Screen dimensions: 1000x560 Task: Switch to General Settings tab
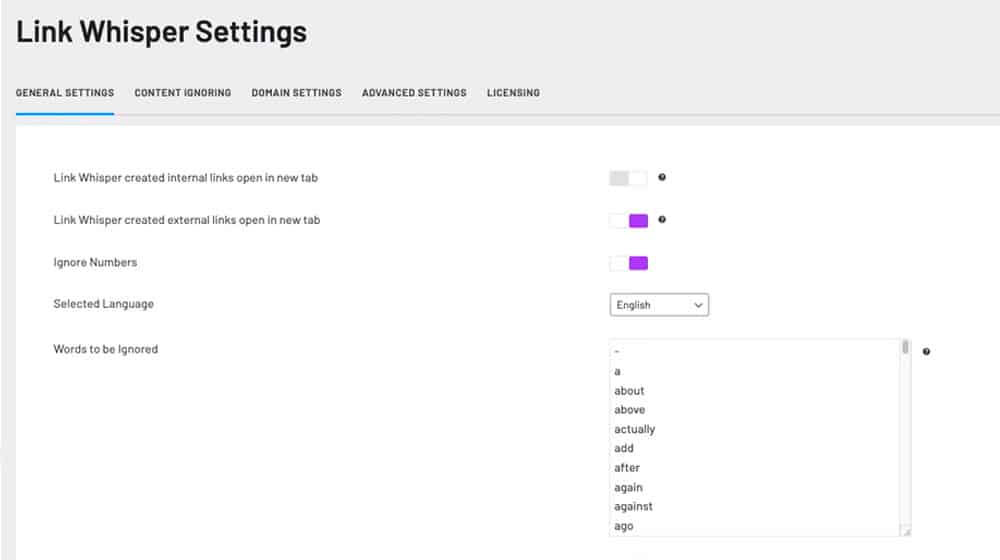pyautogui.click(x=65, y=92)
